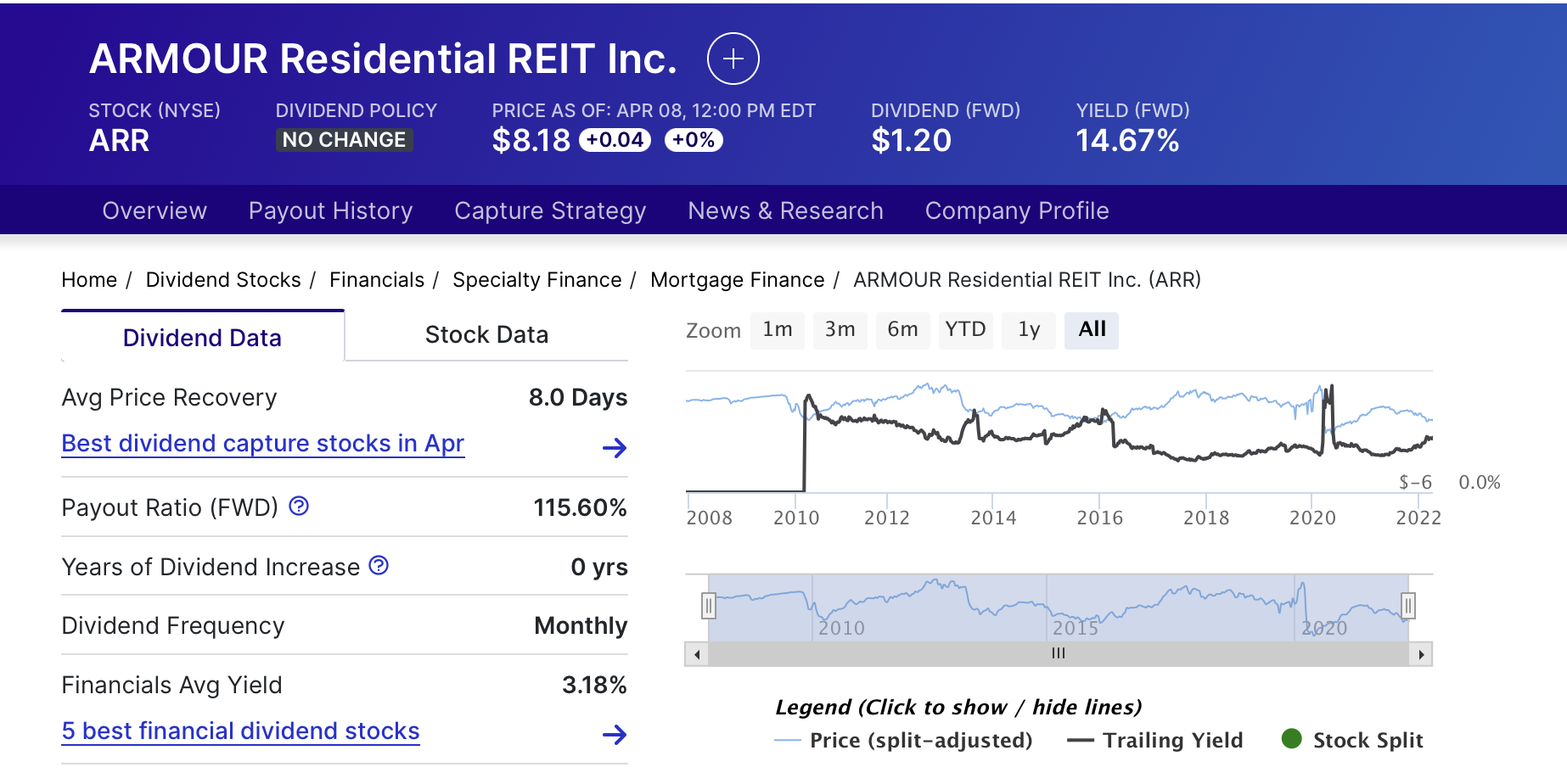Go to Mortgage Finance breadcrumb
The image size is (1567, 784).
(x=738, y=280)
